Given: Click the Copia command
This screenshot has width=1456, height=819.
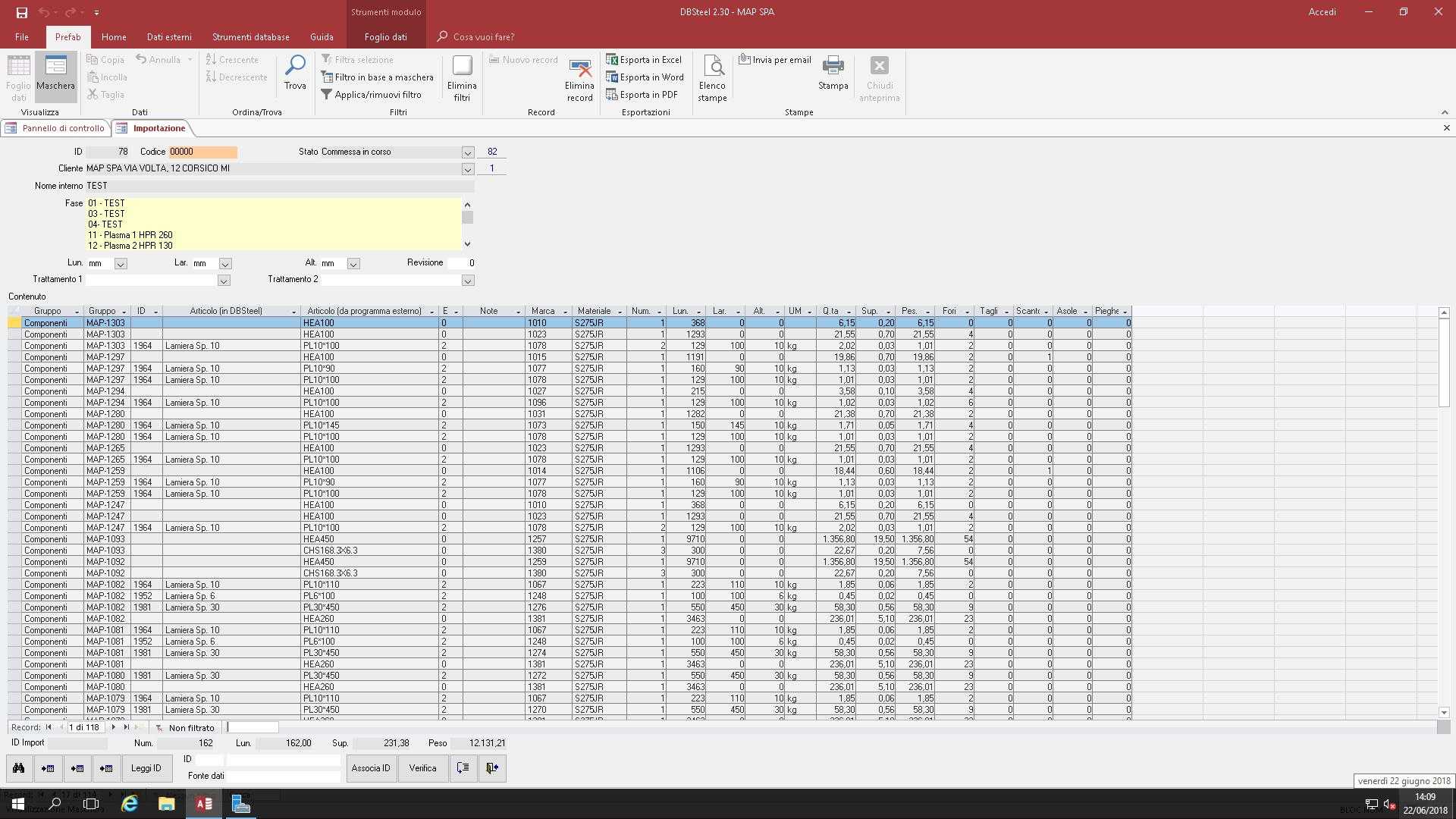Looking at the screenshot, I should (x=105, y=59).
